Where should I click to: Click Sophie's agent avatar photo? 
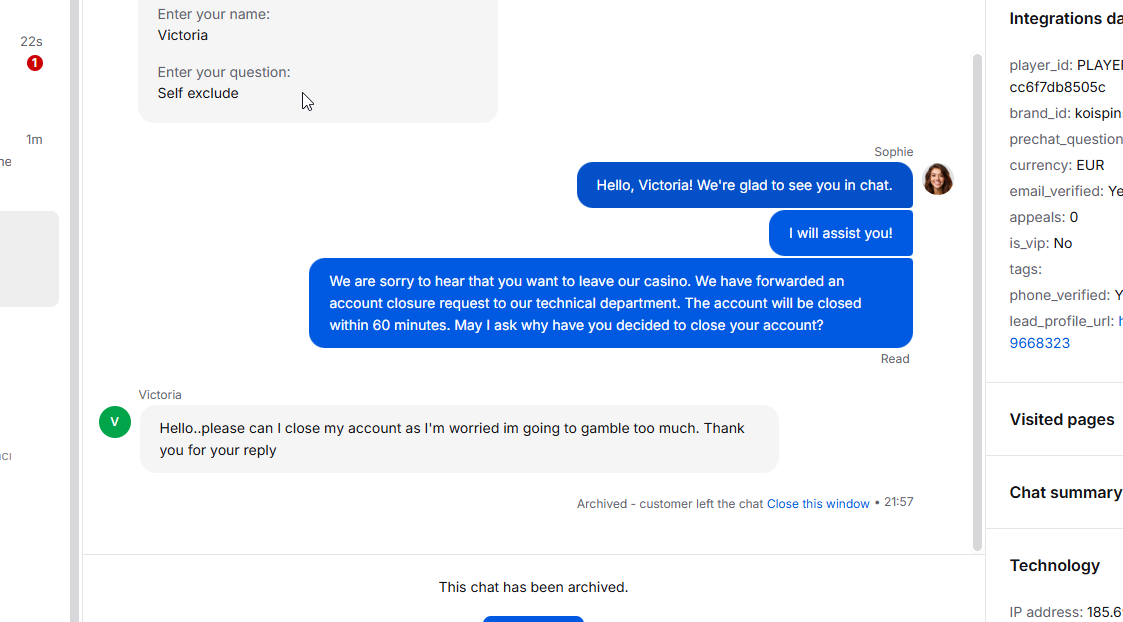pos(938,179)
